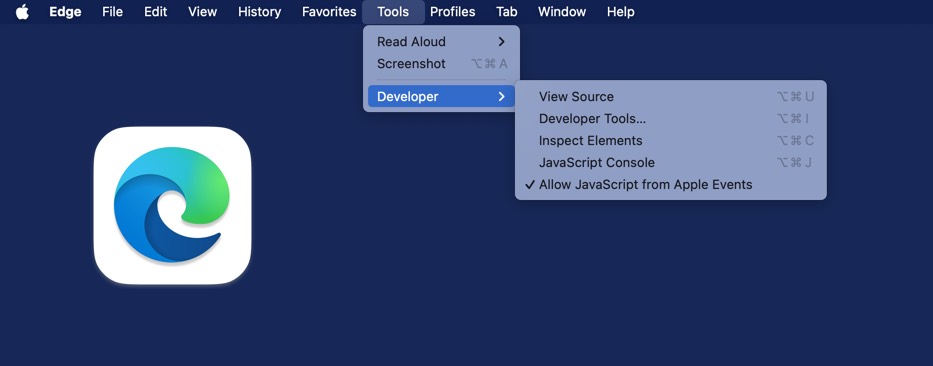Open the Tab menu
933x366 pixels.
506,12
